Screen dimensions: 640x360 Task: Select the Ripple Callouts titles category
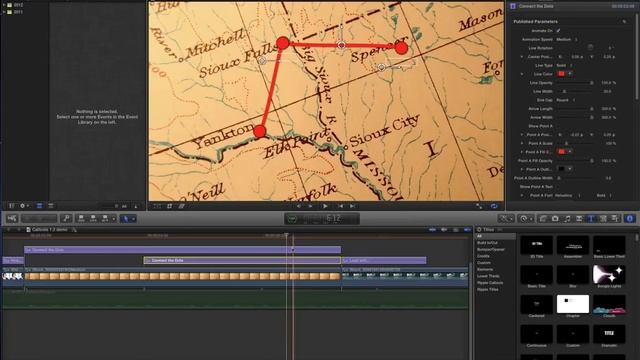(490, 283)
